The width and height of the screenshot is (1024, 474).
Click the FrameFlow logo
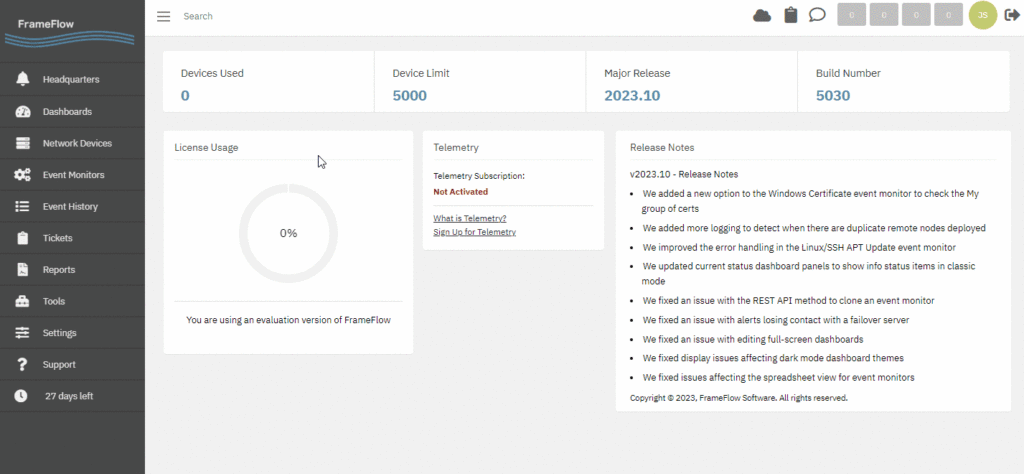coord(69,31)
